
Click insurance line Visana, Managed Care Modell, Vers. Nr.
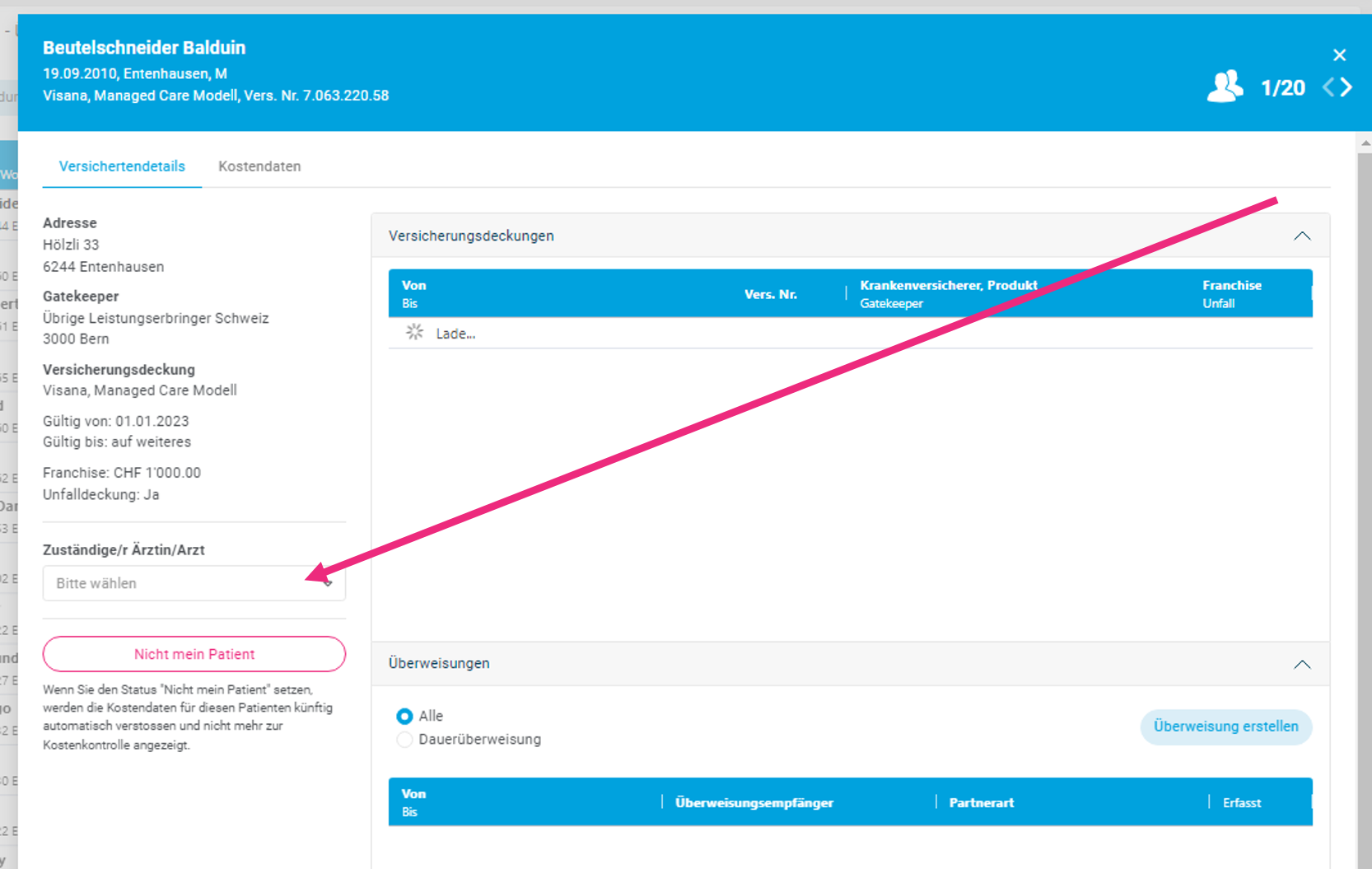click(216, 96)
